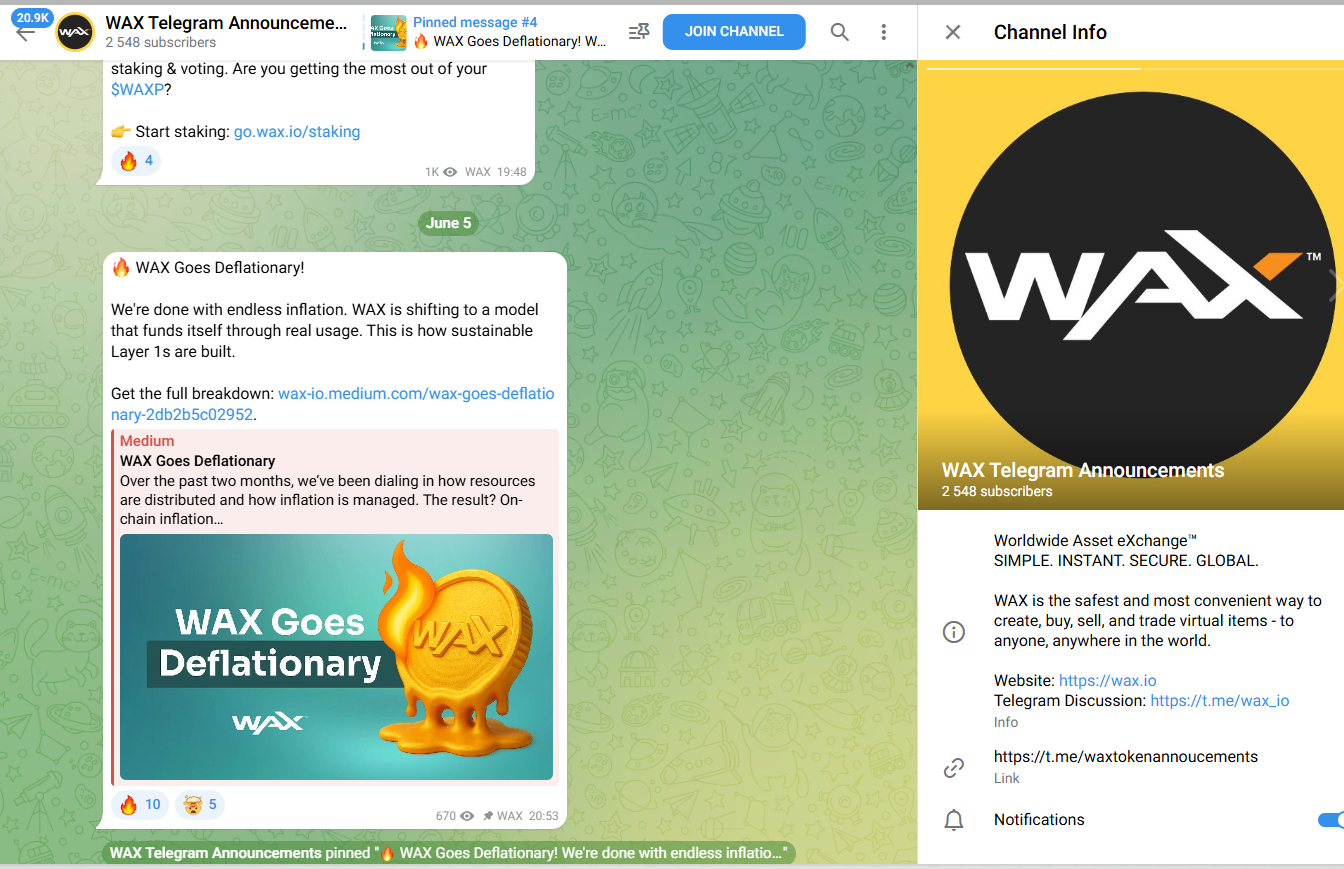Close the Channel Info panel
1344x869 pixels.
tap(953, 32)
